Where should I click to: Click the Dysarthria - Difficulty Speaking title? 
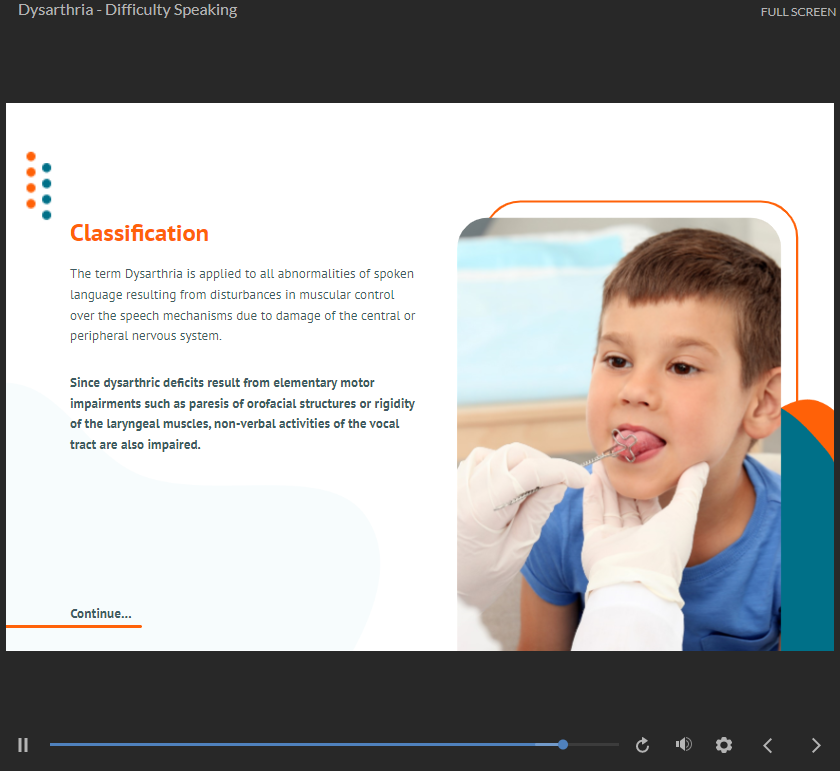click(128, 11)
